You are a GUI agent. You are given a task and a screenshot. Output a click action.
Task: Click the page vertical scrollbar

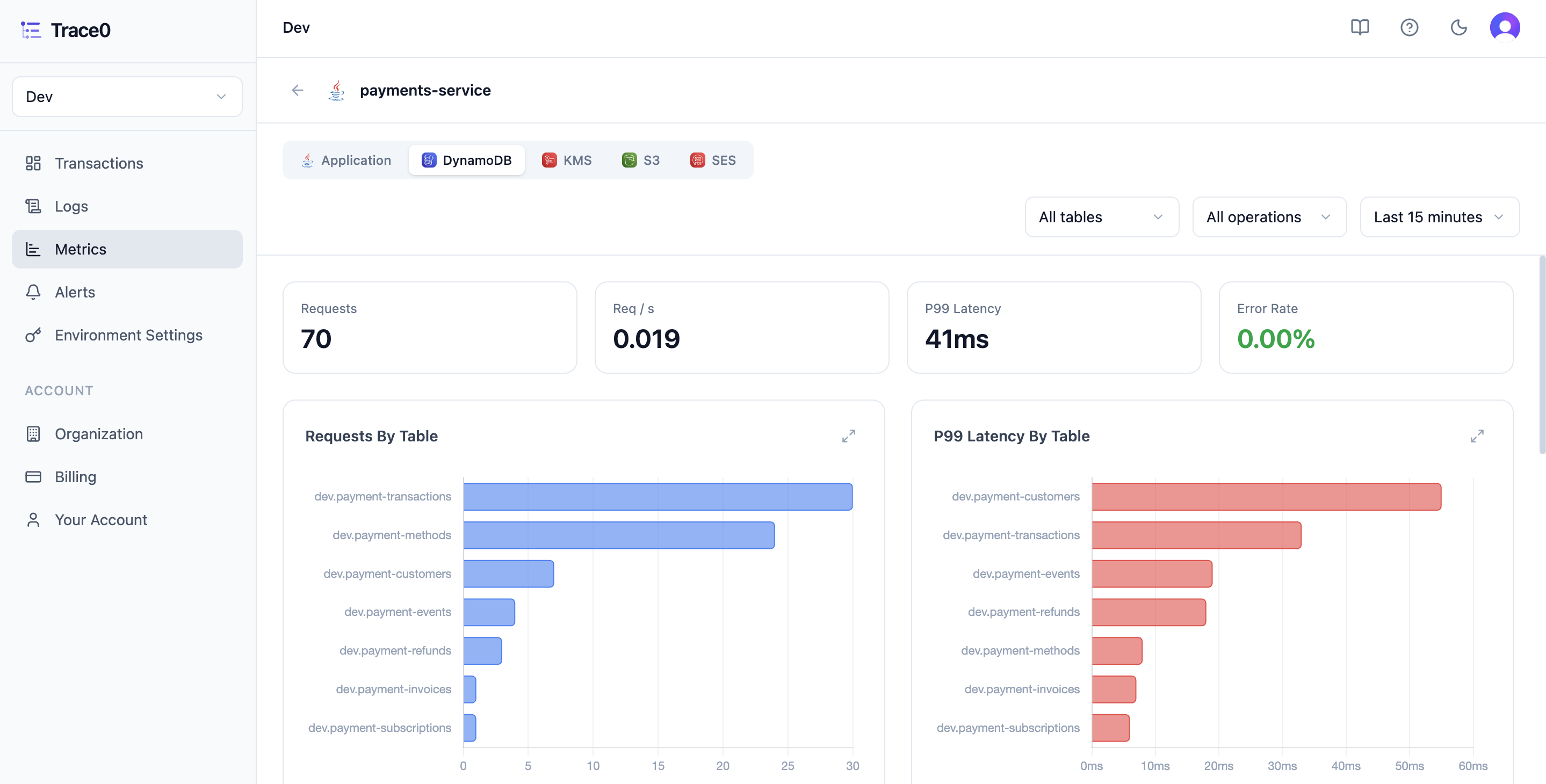[1542, 355]
